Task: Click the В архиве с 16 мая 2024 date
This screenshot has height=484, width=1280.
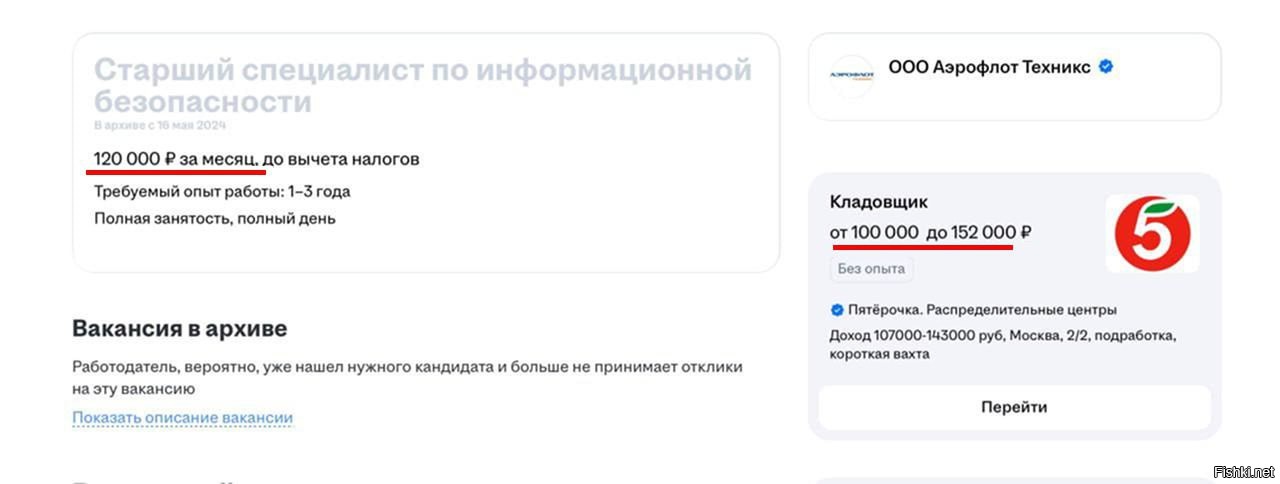Action: 160,126
